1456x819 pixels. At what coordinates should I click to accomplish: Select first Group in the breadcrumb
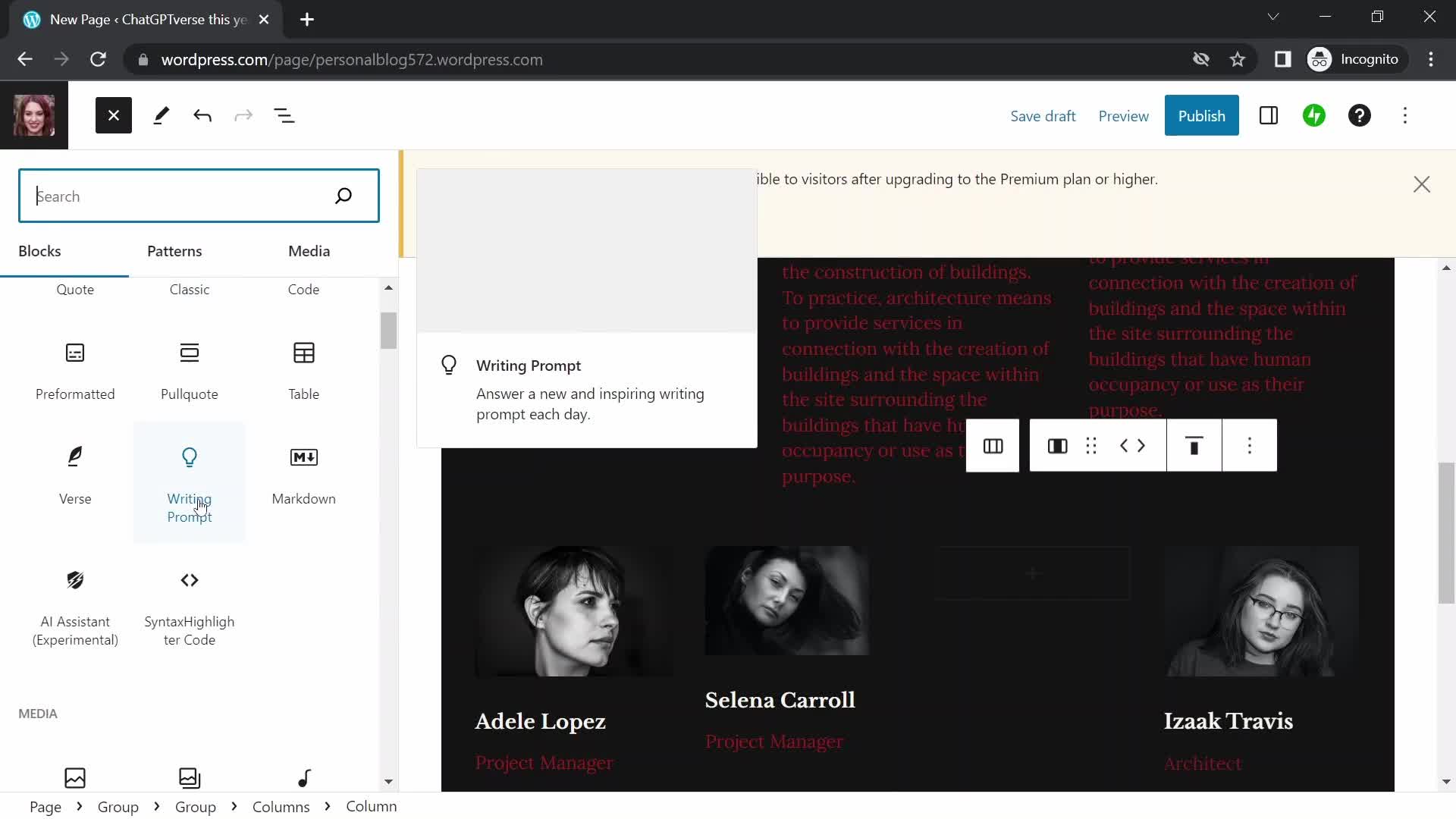118,807
